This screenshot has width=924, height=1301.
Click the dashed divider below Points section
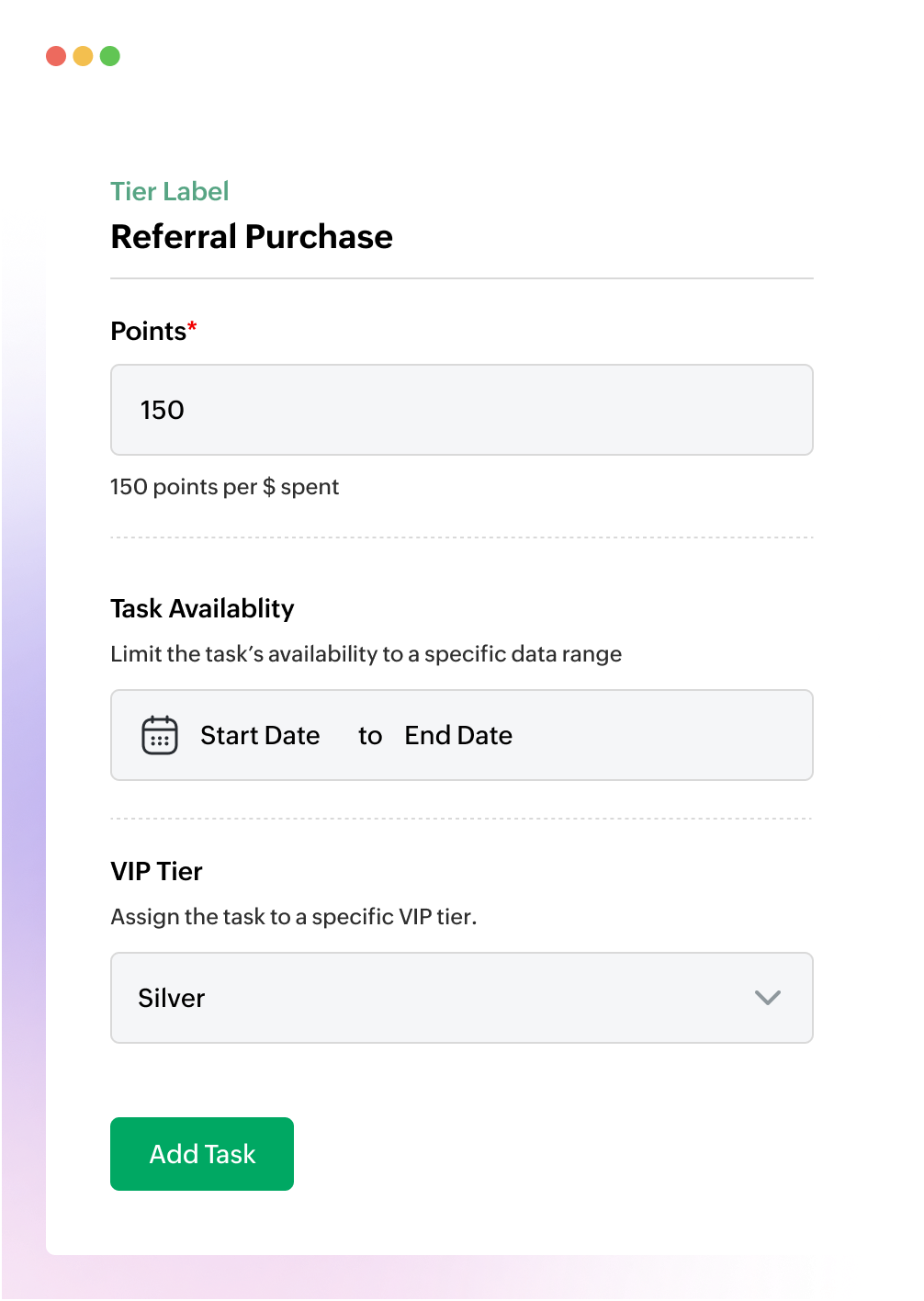[461, 536]
